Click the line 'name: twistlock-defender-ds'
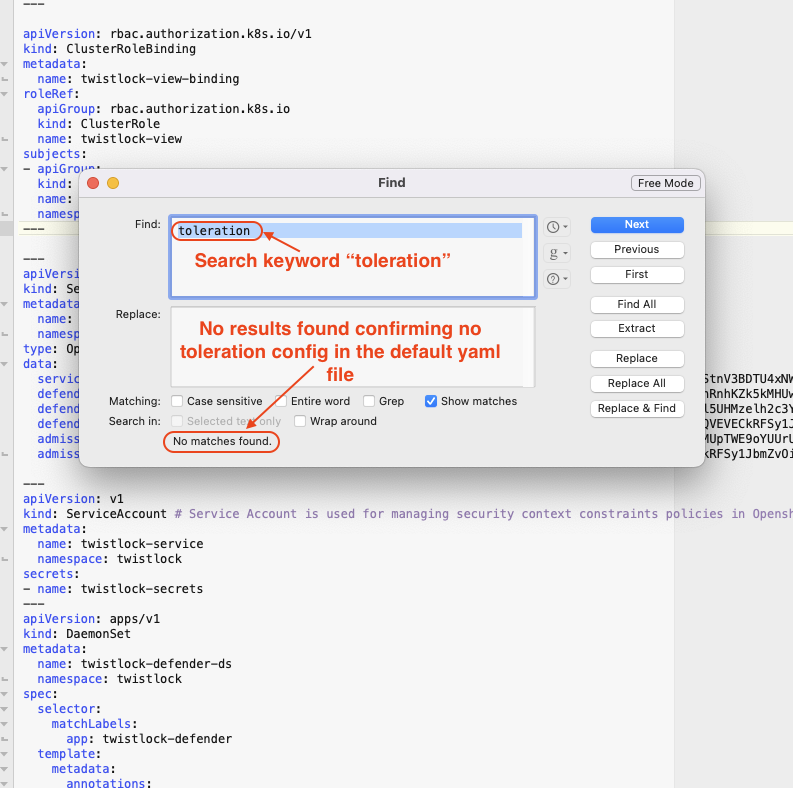793x788 pixels. (135, 664)
